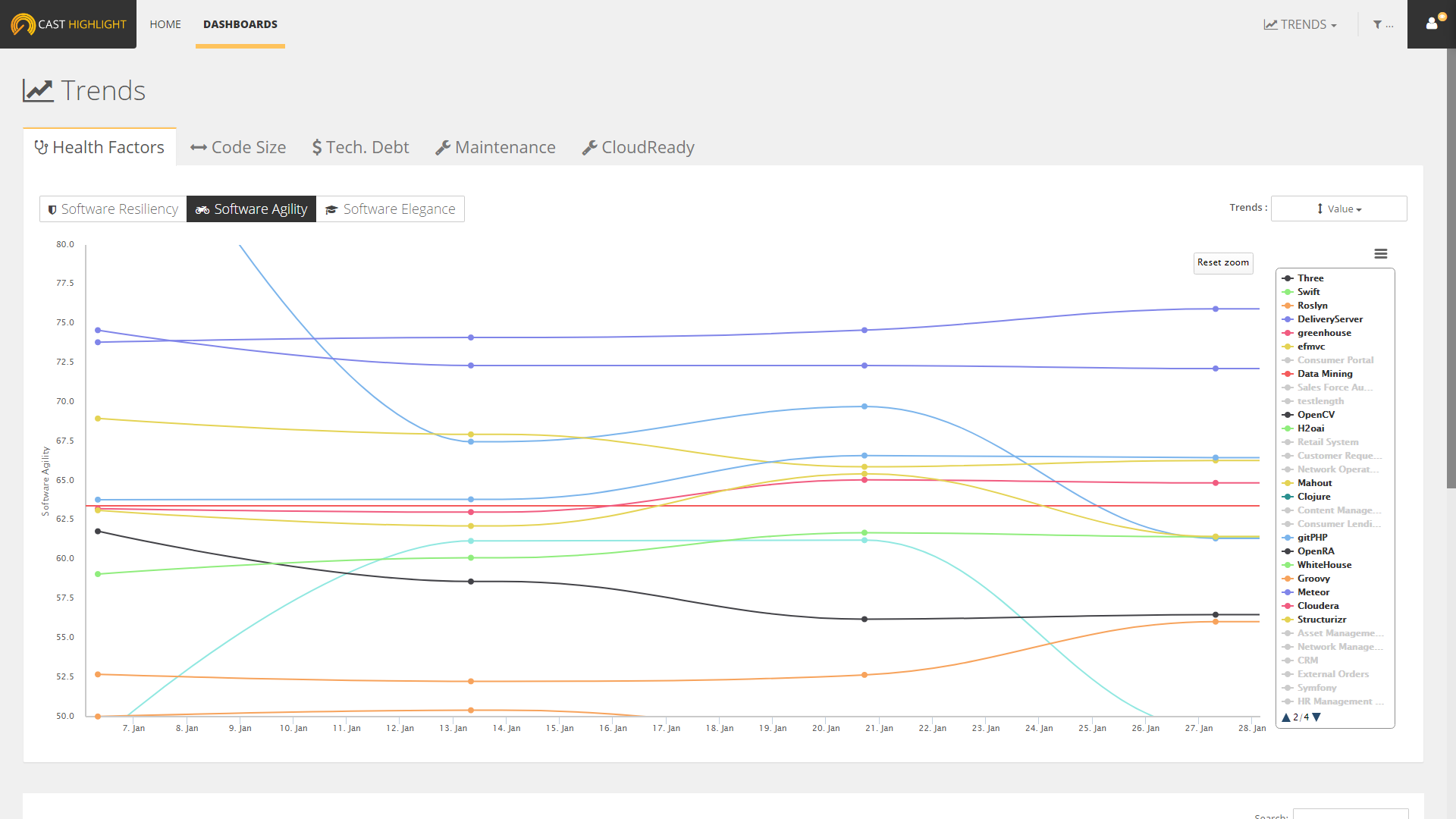Hide Clojure series in legend
Image resolution: width=1456 pixels, height=819 pixels.
pyautogui.click(x=1307, y=497)
